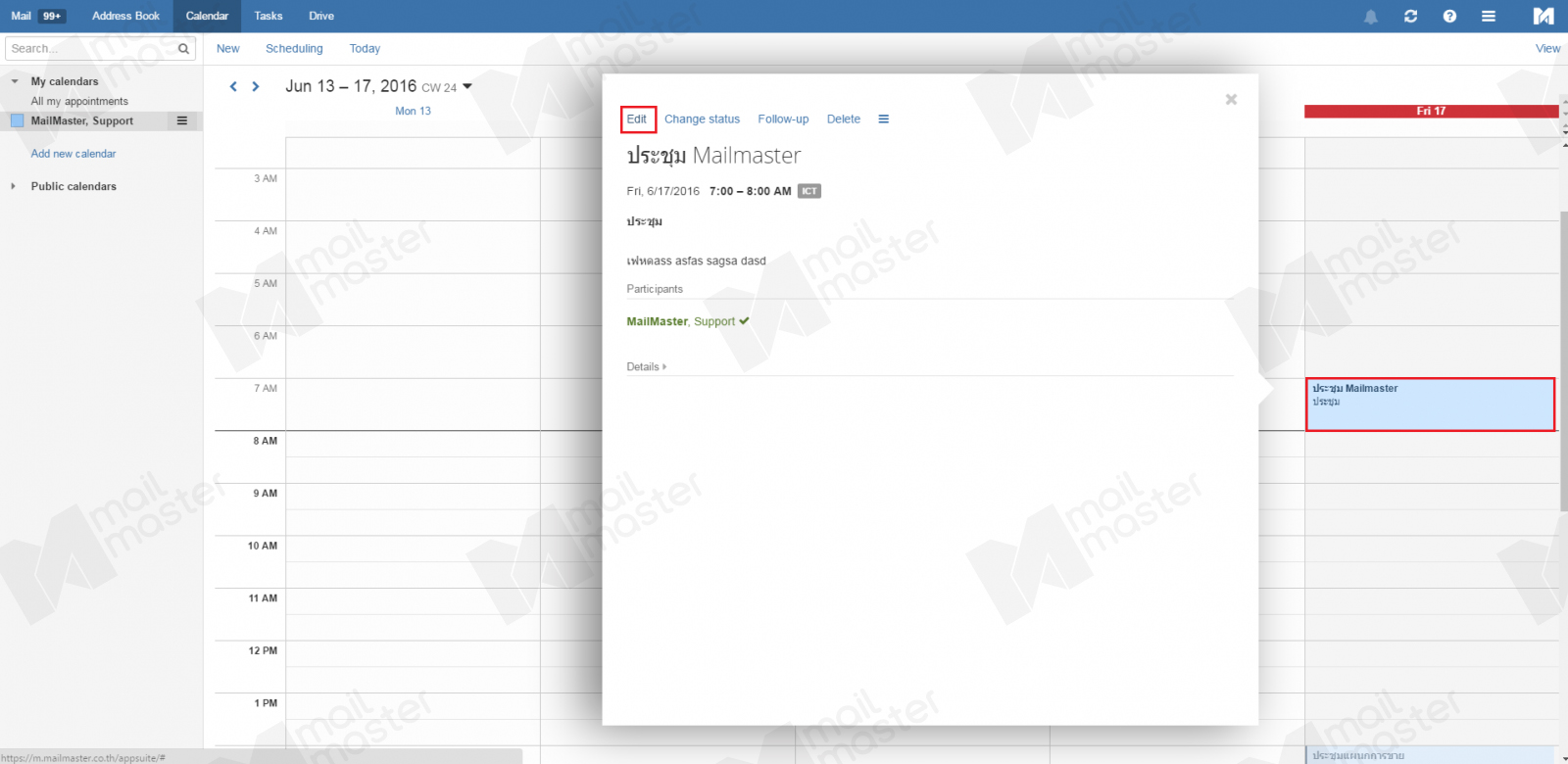The width and height of the screenshot is (1568, 764).
Task: Delete the appointment
Action: [843, 119]
